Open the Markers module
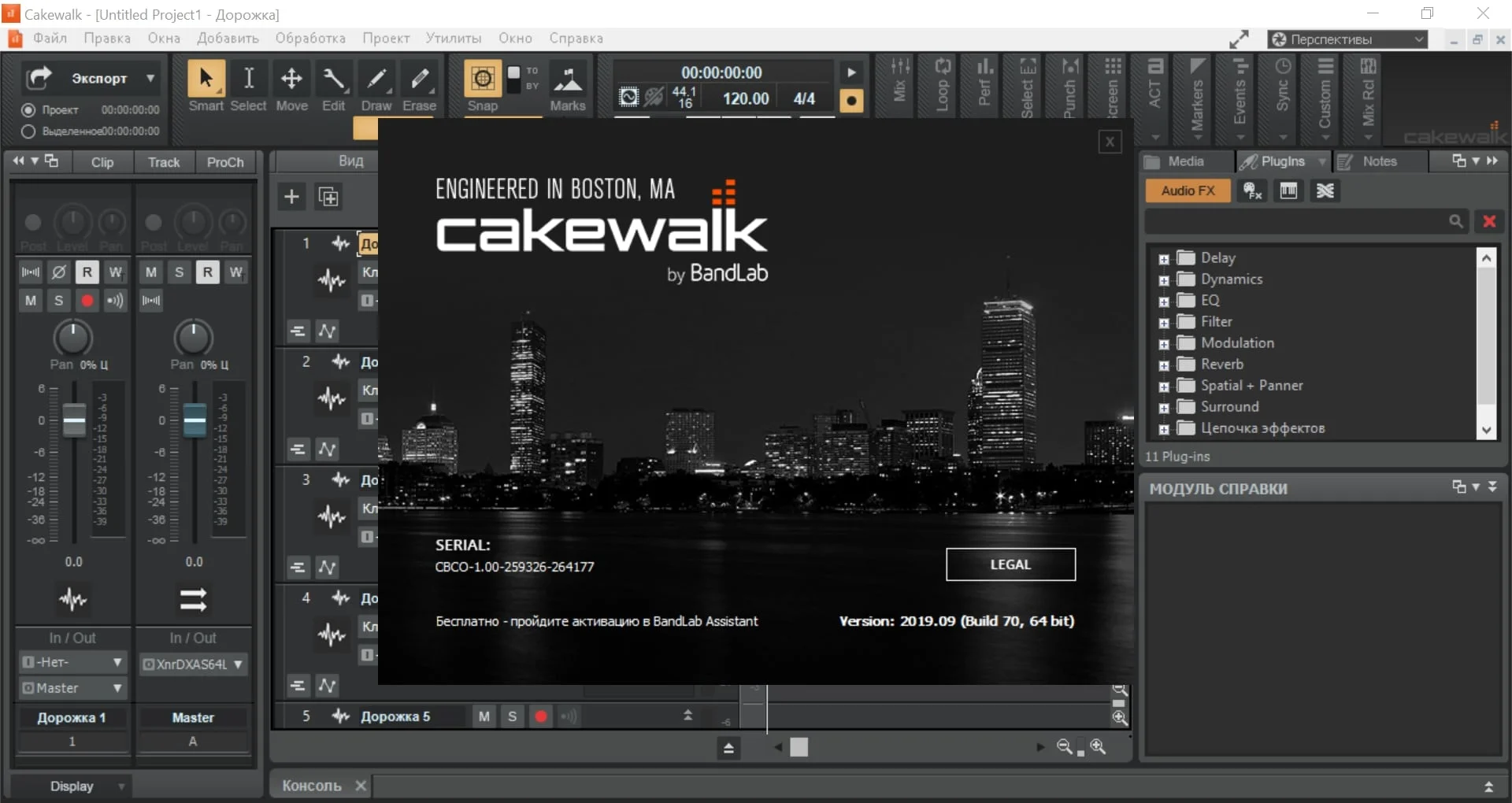Screen dimensions: 1512x803 1197,94
